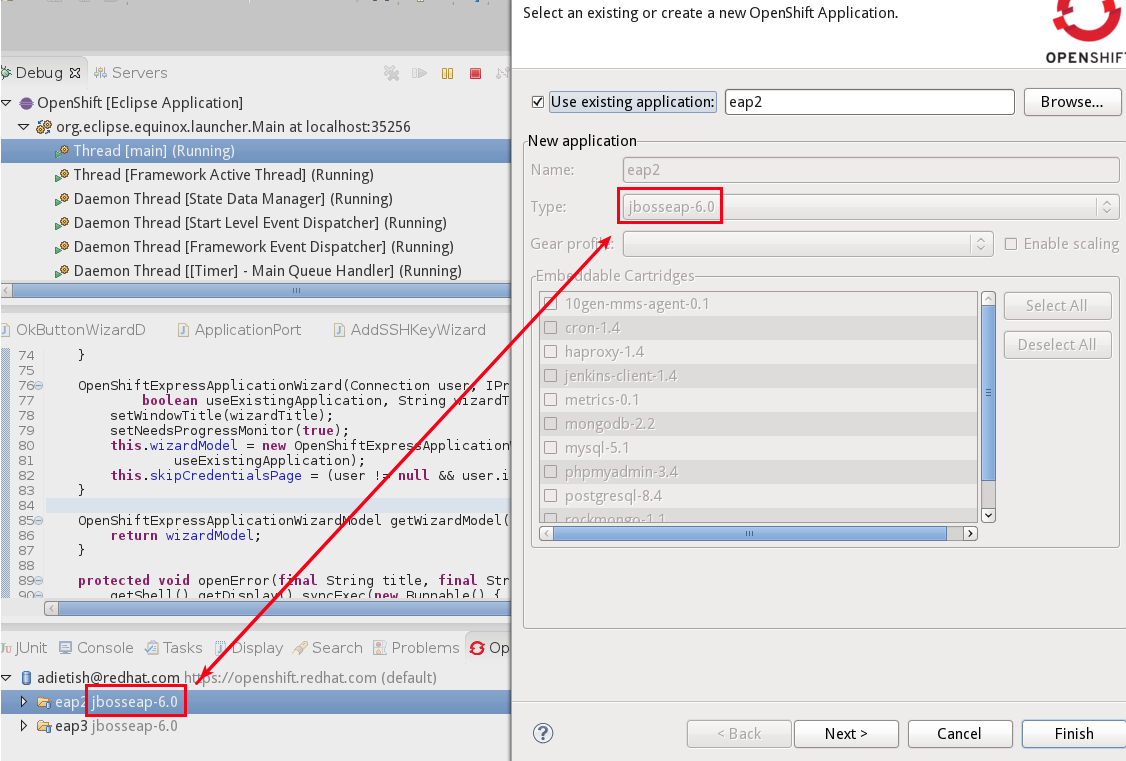The height and width of the screenshot is (761, 1126).
Task: Uncheck the Use existing application checkbox
Action: coord(537,102)
